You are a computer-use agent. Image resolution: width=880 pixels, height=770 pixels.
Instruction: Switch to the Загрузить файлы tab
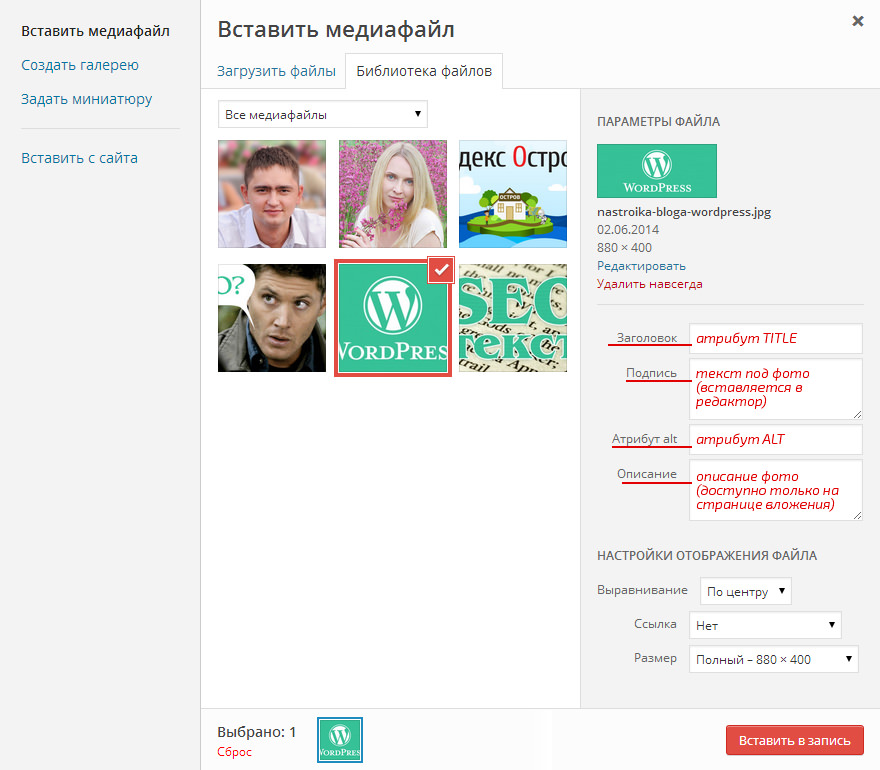[x=276, y=71]
